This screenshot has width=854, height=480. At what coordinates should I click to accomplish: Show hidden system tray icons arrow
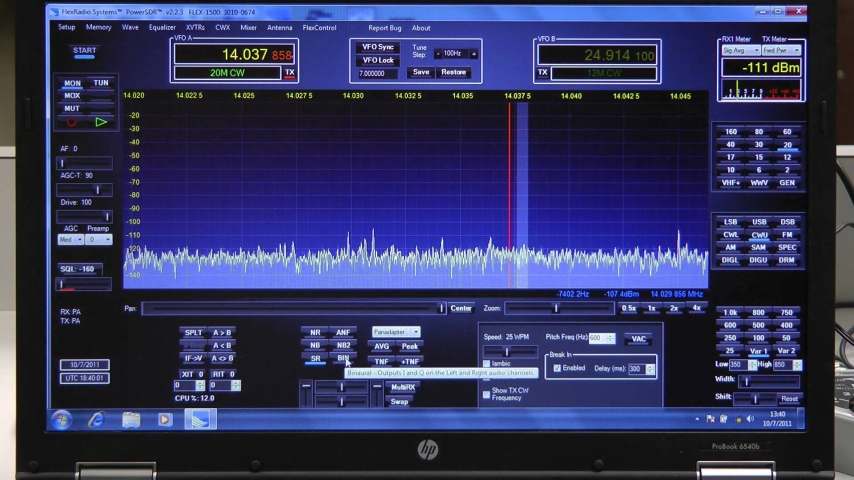(697, 419)
